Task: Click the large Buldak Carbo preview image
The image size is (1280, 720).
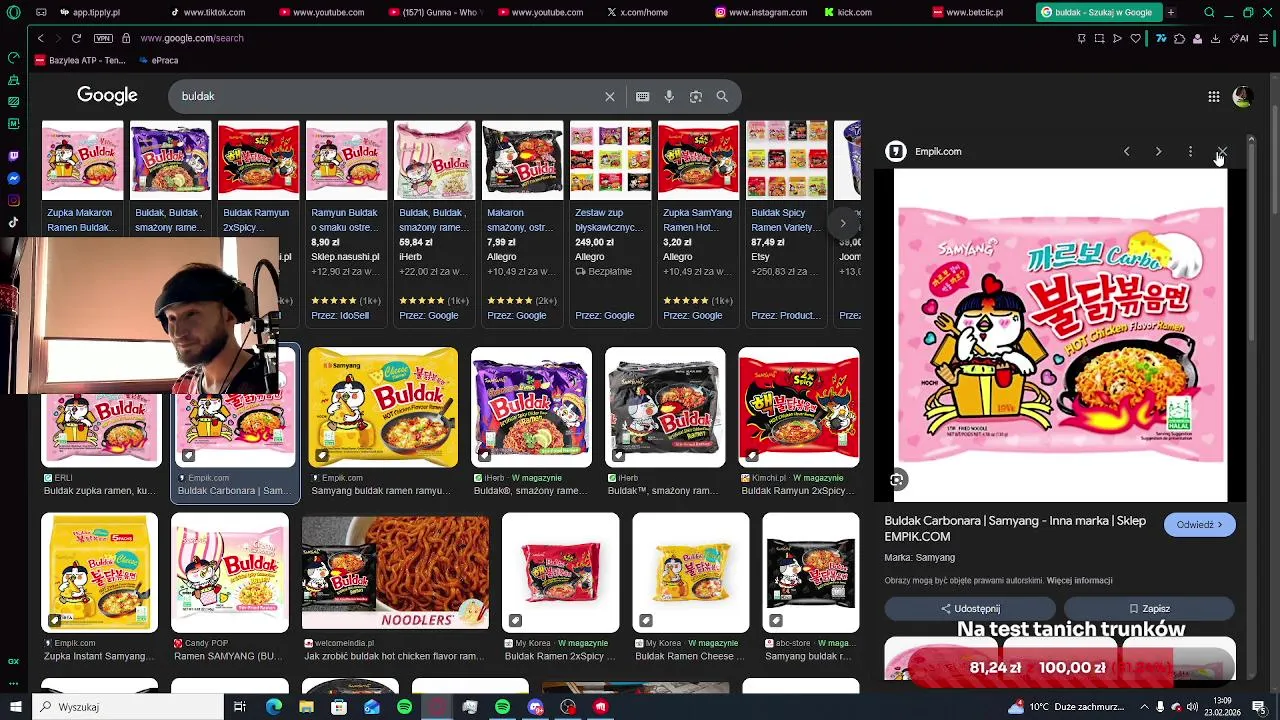Action: click(x=1060, y=335)
